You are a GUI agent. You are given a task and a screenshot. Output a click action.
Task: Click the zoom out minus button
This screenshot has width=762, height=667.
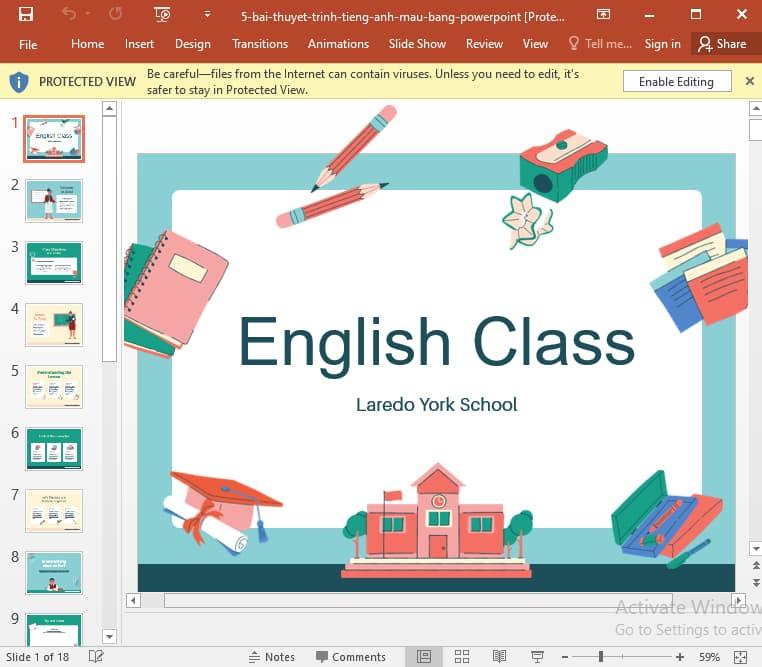565,657
